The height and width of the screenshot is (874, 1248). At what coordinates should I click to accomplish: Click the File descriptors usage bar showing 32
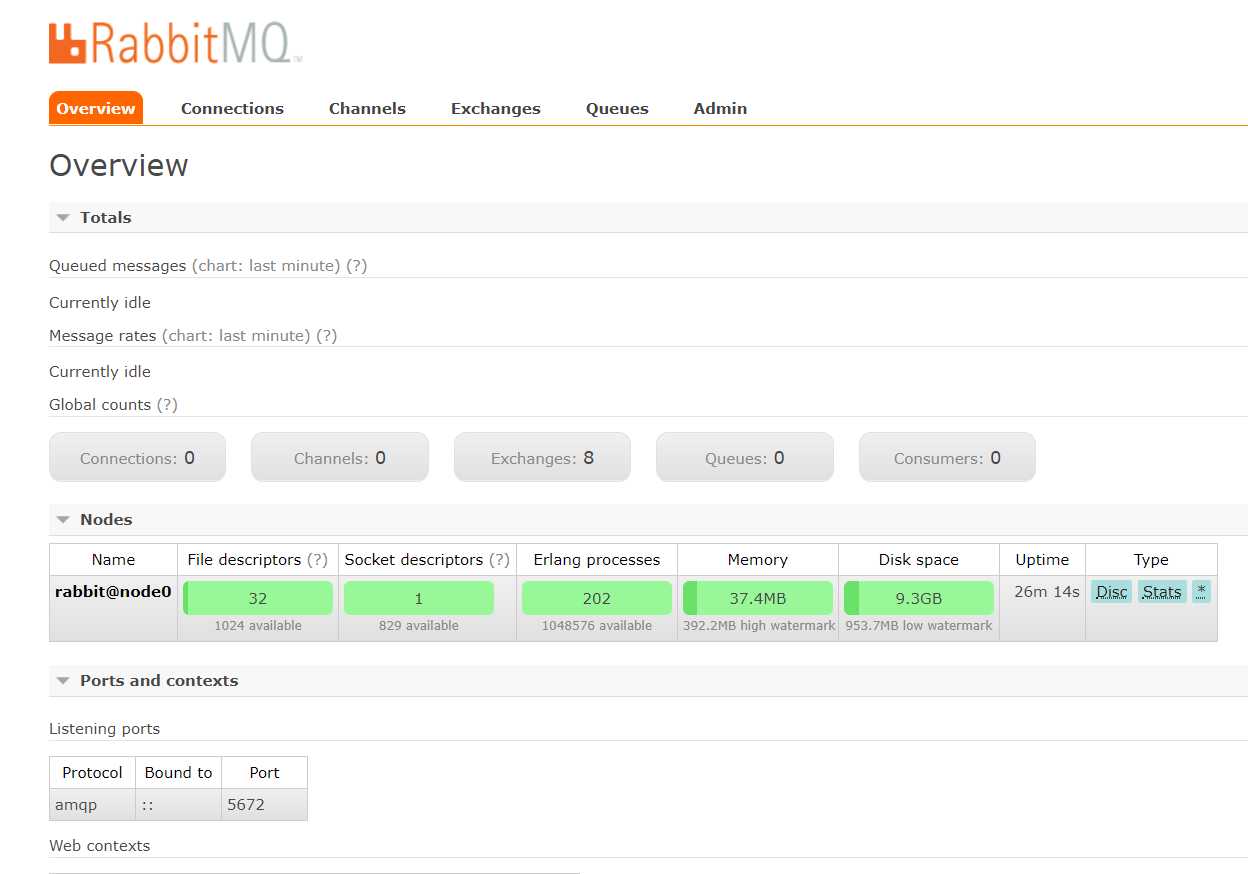(x=258, y=598)
